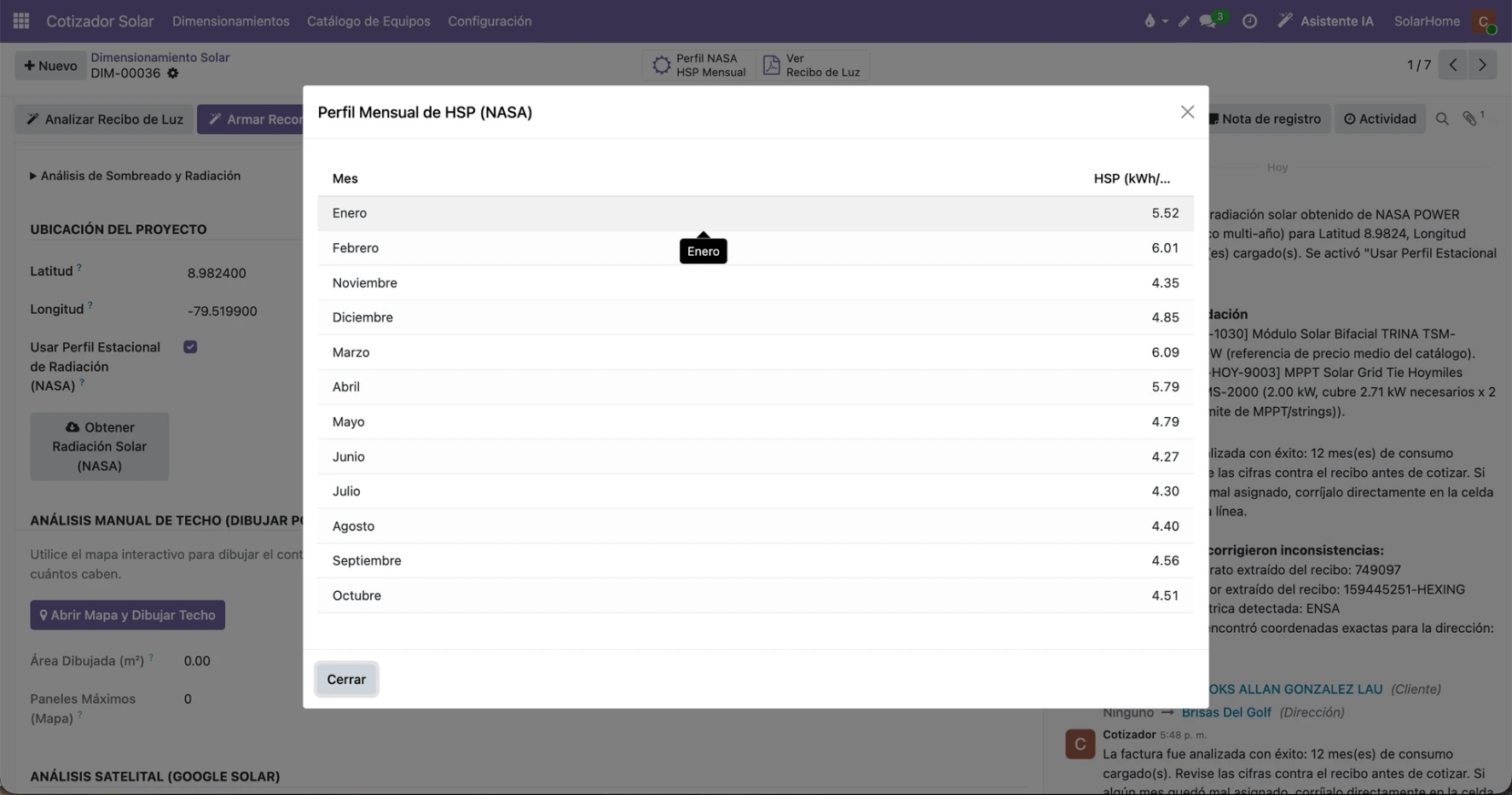The width and height of the screenshot is (1512, 795).
Task: Click the Nuevo button
Action: [49, 66]
